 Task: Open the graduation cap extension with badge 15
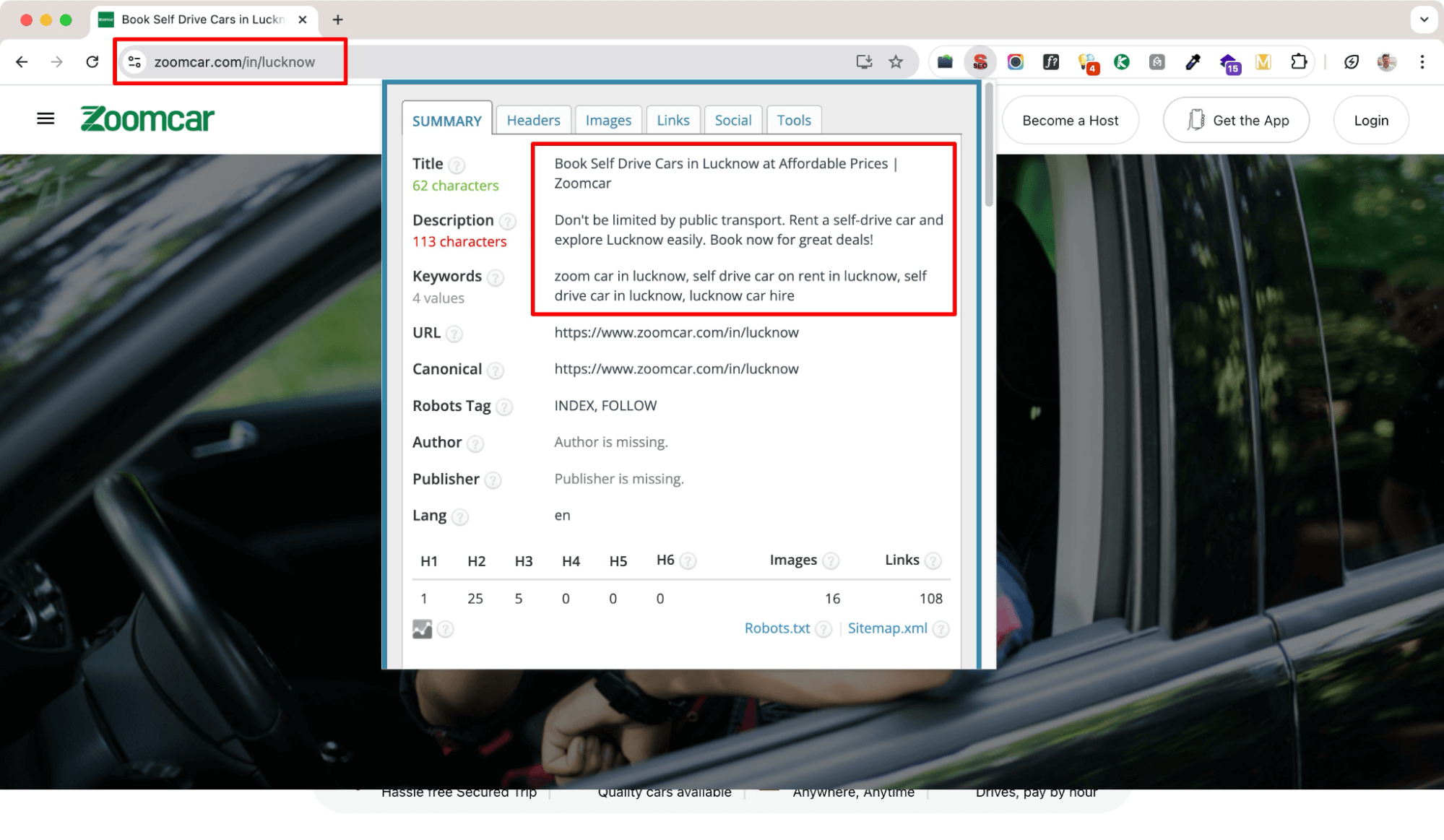1229,64
